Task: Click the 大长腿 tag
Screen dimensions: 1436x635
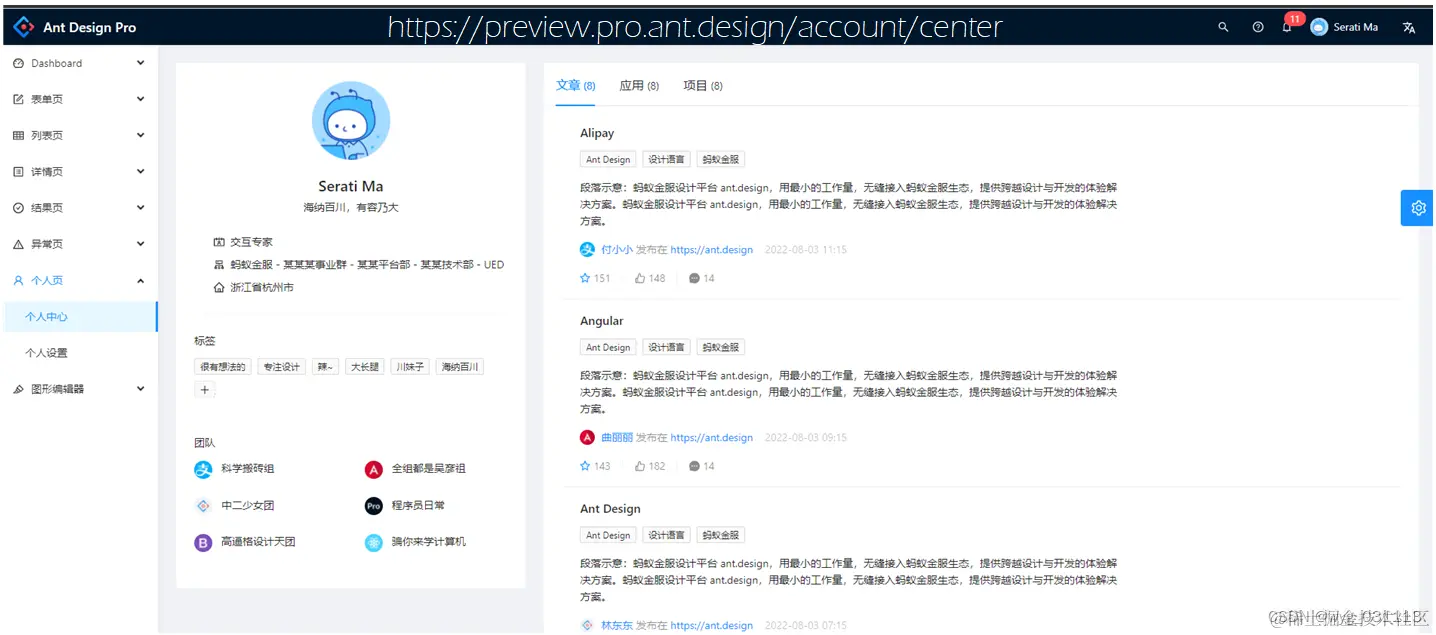Action: coord(364,367)
